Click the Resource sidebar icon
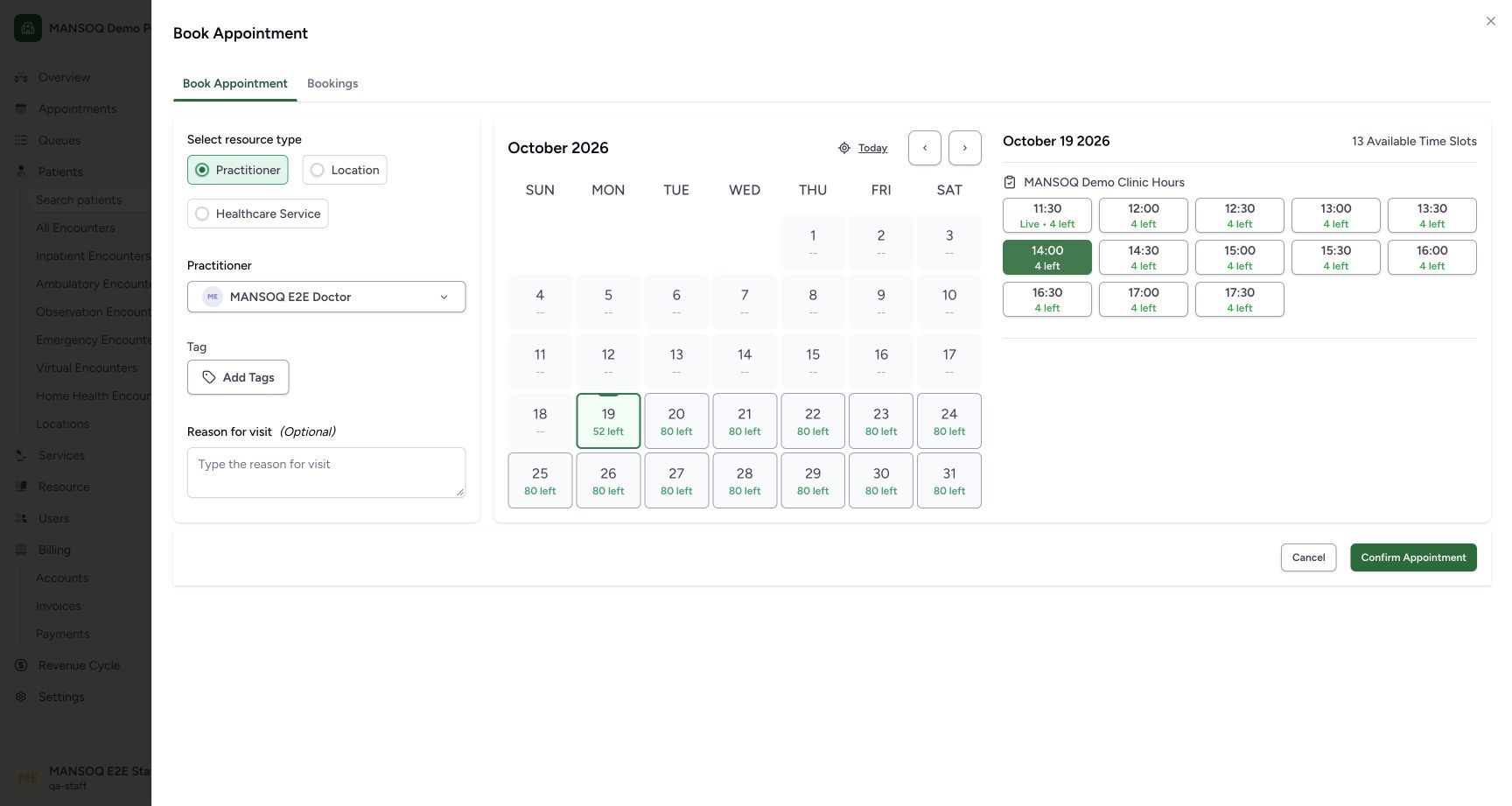Image resolution: width=1512 pixels, height=806 pixels. pos(21,487)
